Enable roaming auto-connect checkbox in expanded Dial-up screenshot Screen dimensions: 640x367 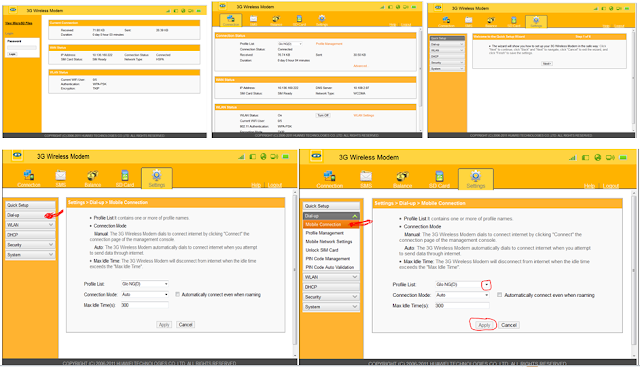coord(499,295)
